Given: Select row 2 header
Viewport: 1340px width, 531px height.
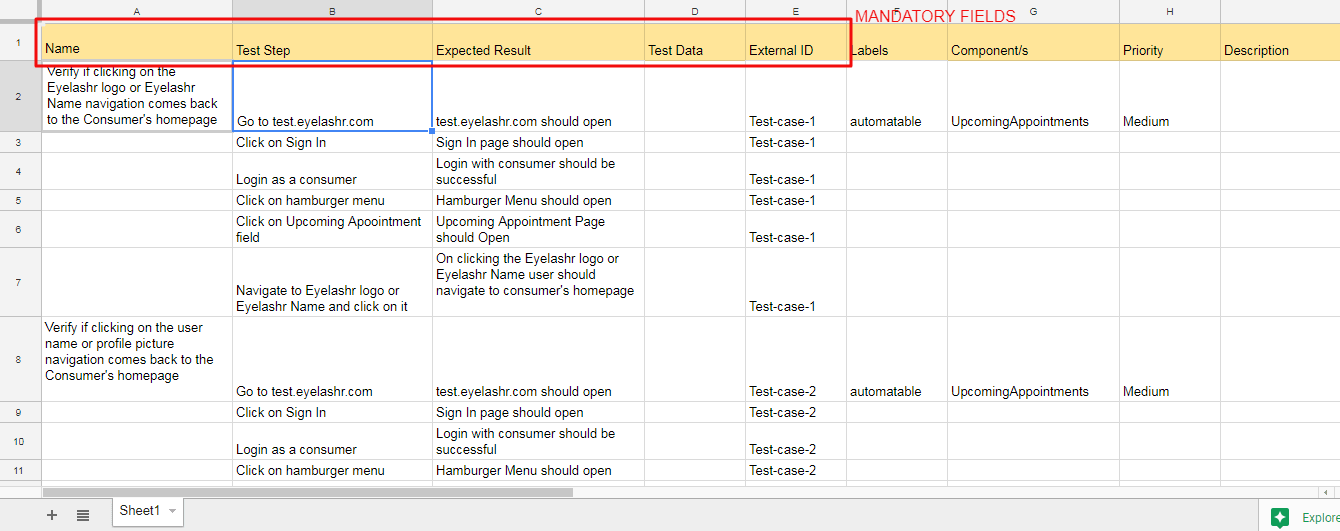Looking at the screenshot, I should point(20,96).
